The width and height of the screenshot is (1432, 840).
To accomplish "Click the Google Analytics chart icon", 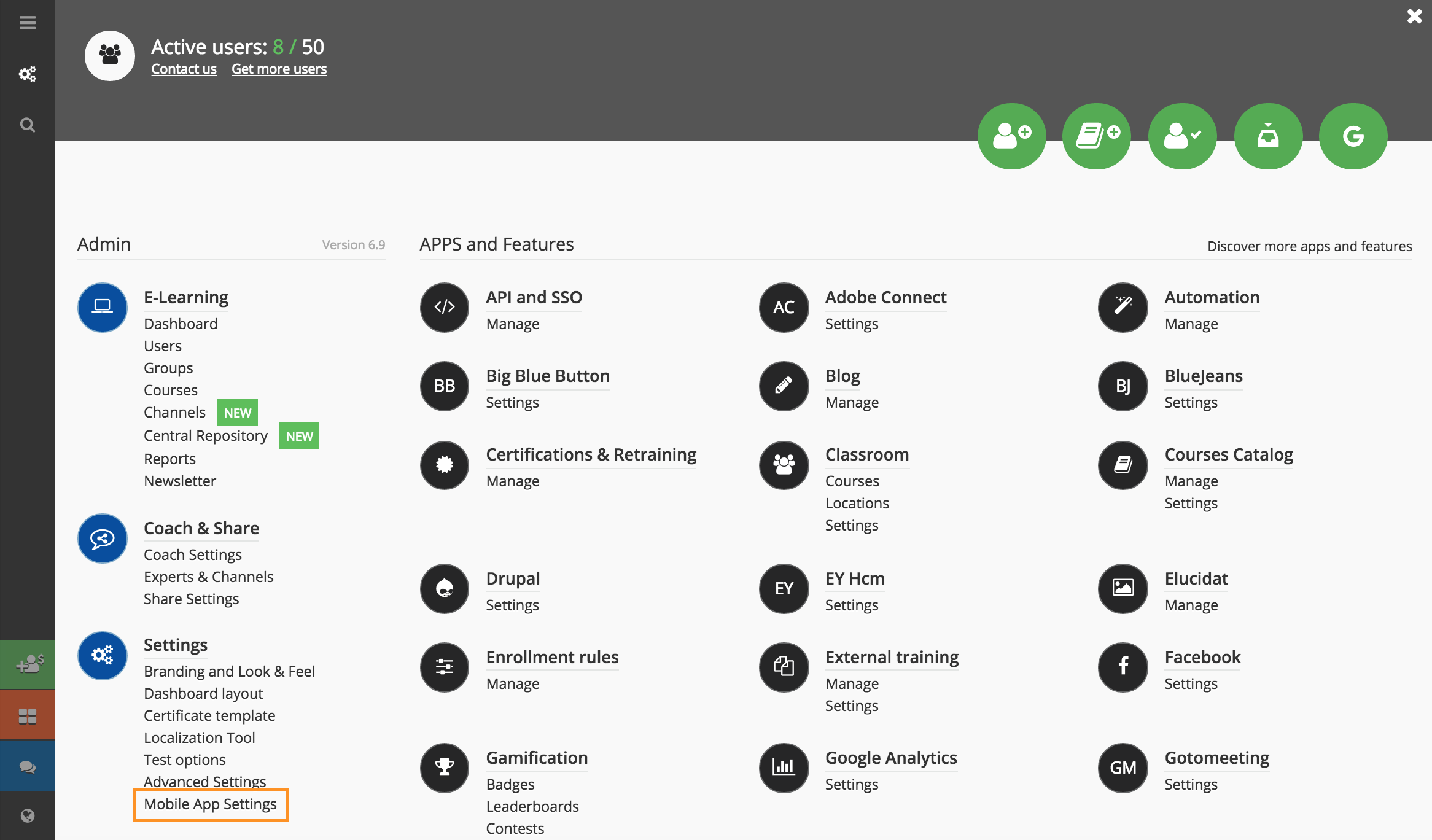I will coord(784,768).
